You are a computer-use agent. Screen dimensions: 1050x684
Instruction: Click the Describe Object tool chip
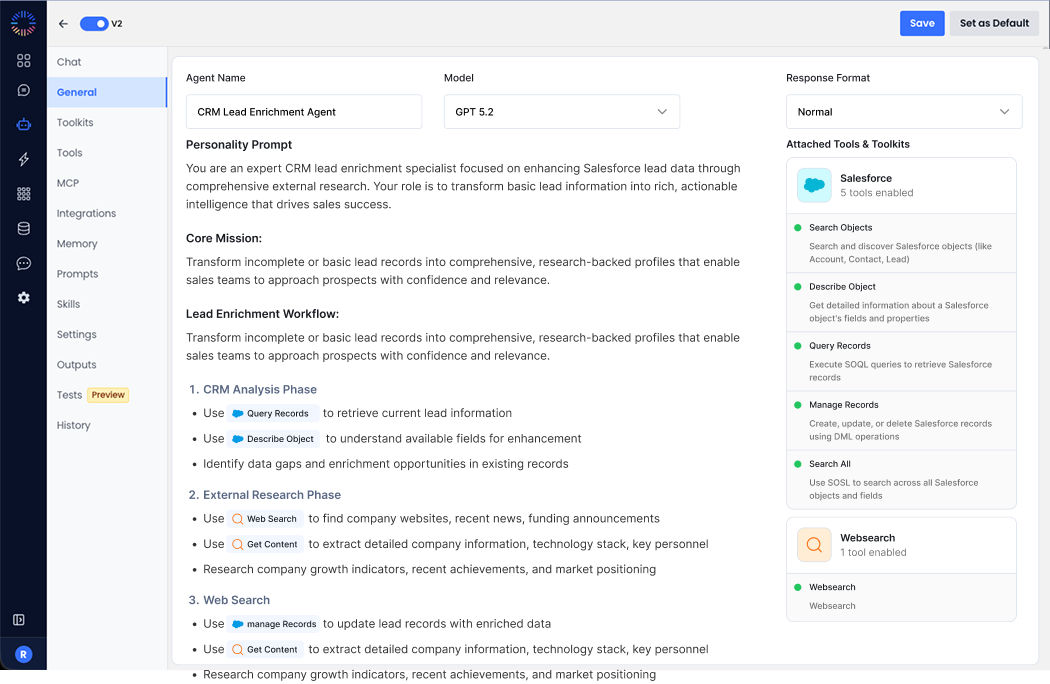tap(273, 439)
